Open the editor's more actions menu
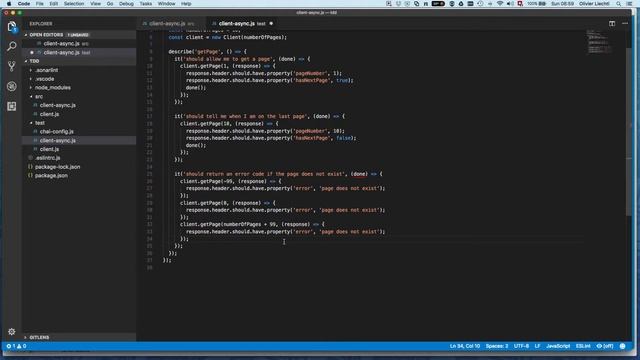 click(x=625, y=24)
